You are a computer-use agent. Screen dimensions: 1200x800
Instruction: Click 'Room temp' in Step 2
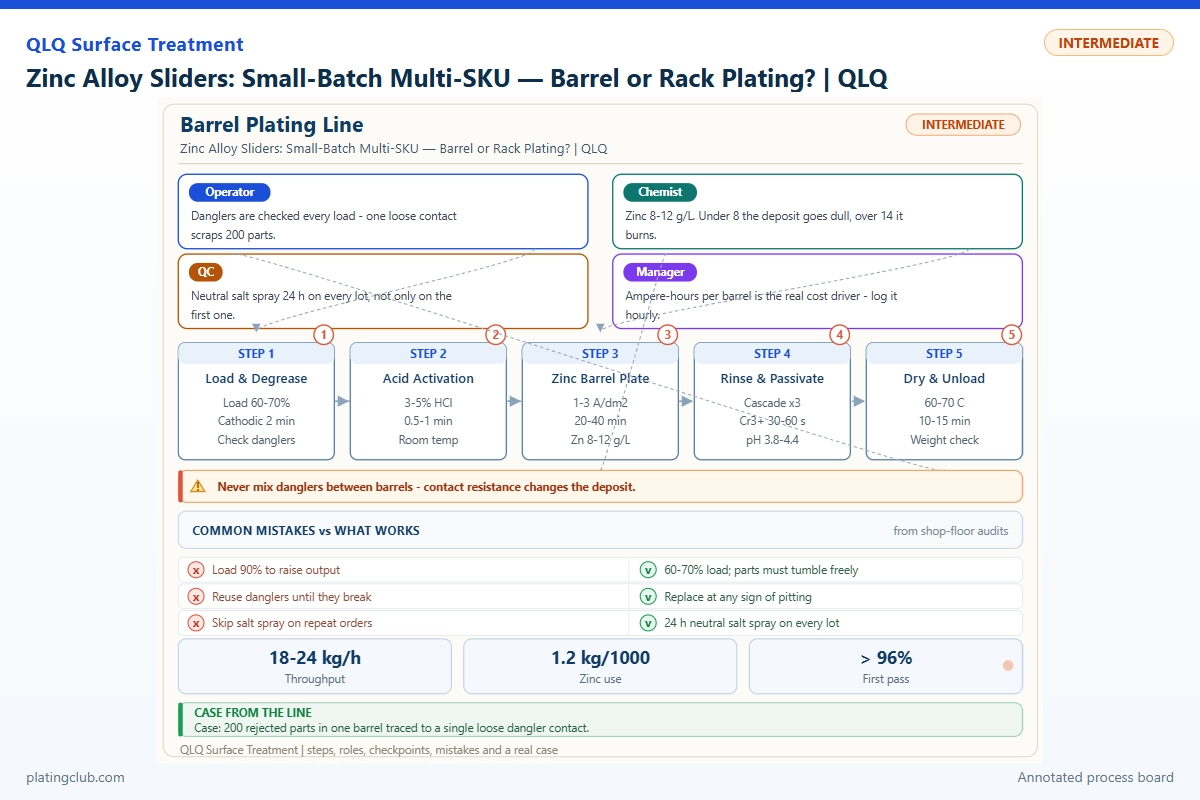(x=428, y=440)
